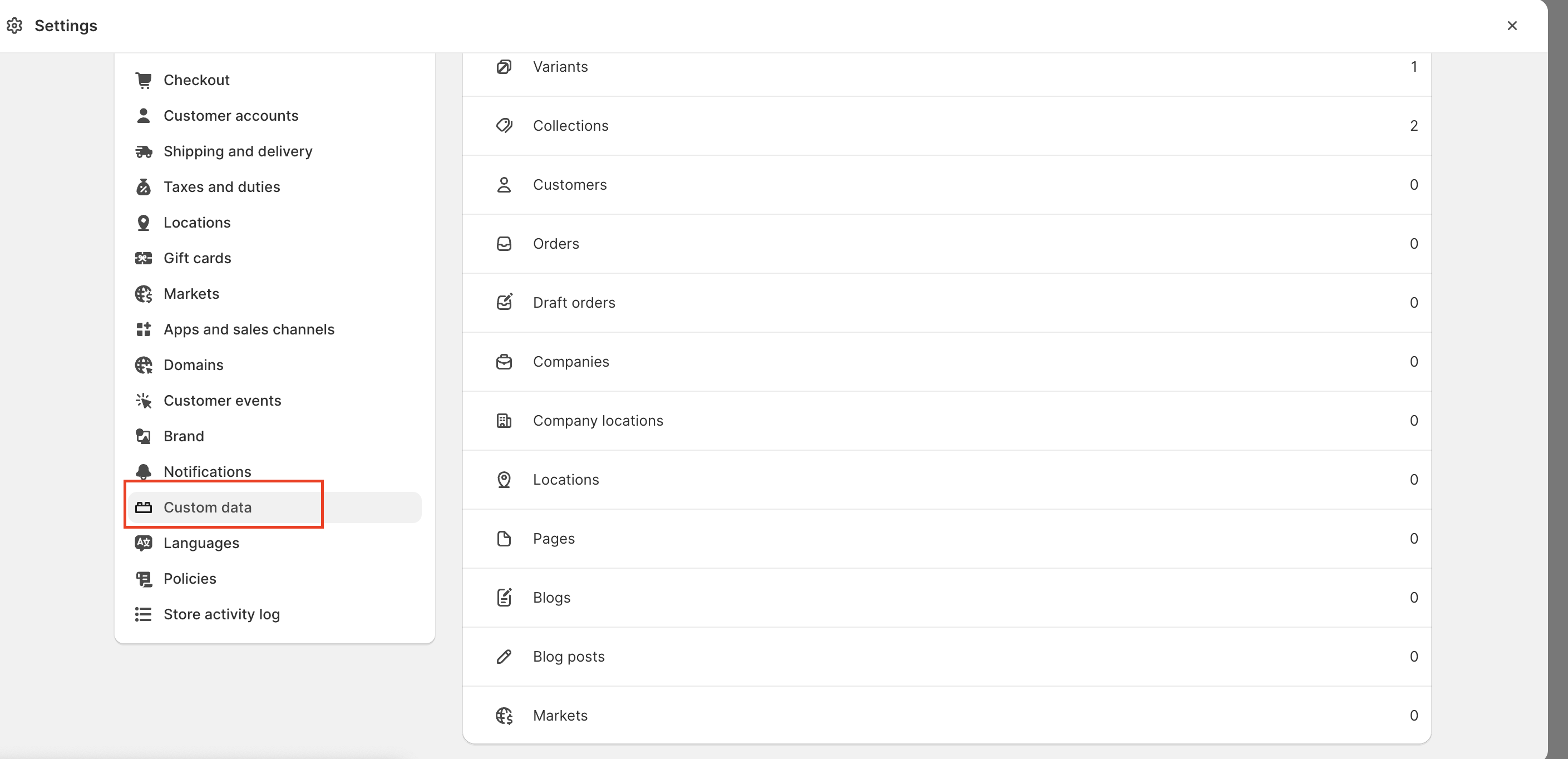Go to Apps and sales channels
Screen dimensions: 1568x759
[x=248, y=329]
